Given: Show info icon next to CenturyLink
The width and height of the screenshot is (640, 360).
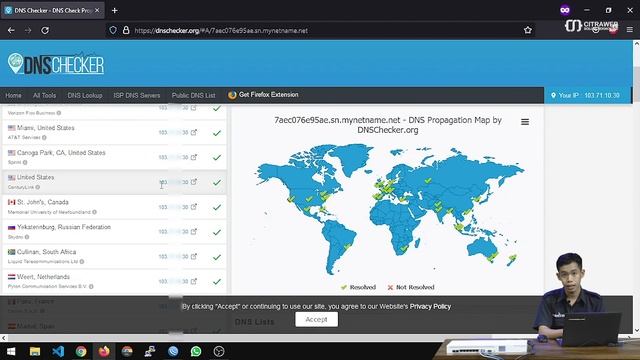Looking at the screenshot, I should 38,187.
